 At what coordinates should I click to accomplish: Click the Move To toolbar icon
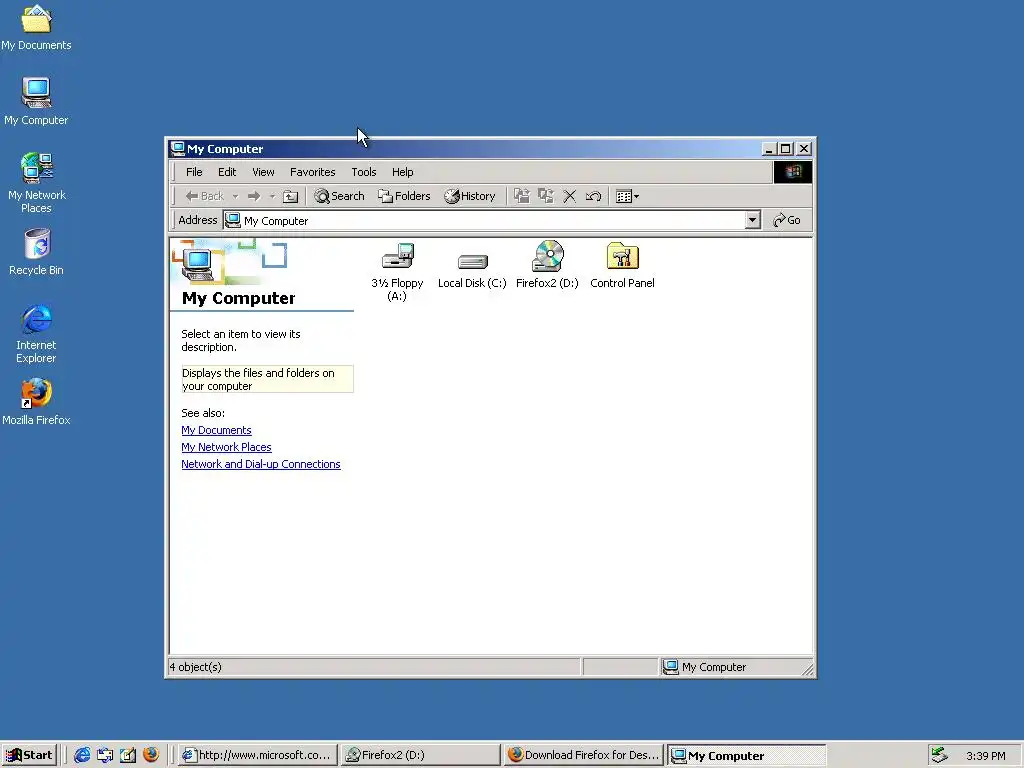[x=522, y=196]
